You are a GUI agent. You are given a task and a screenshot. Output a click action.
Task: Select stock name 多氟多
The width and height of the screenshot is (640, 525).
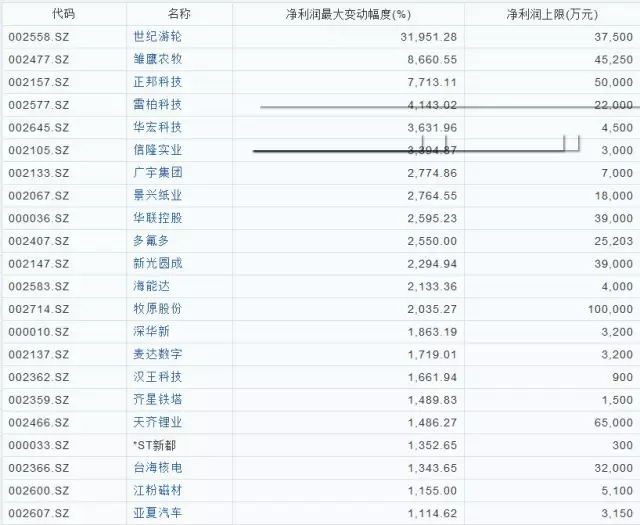[x=152, y=240]
